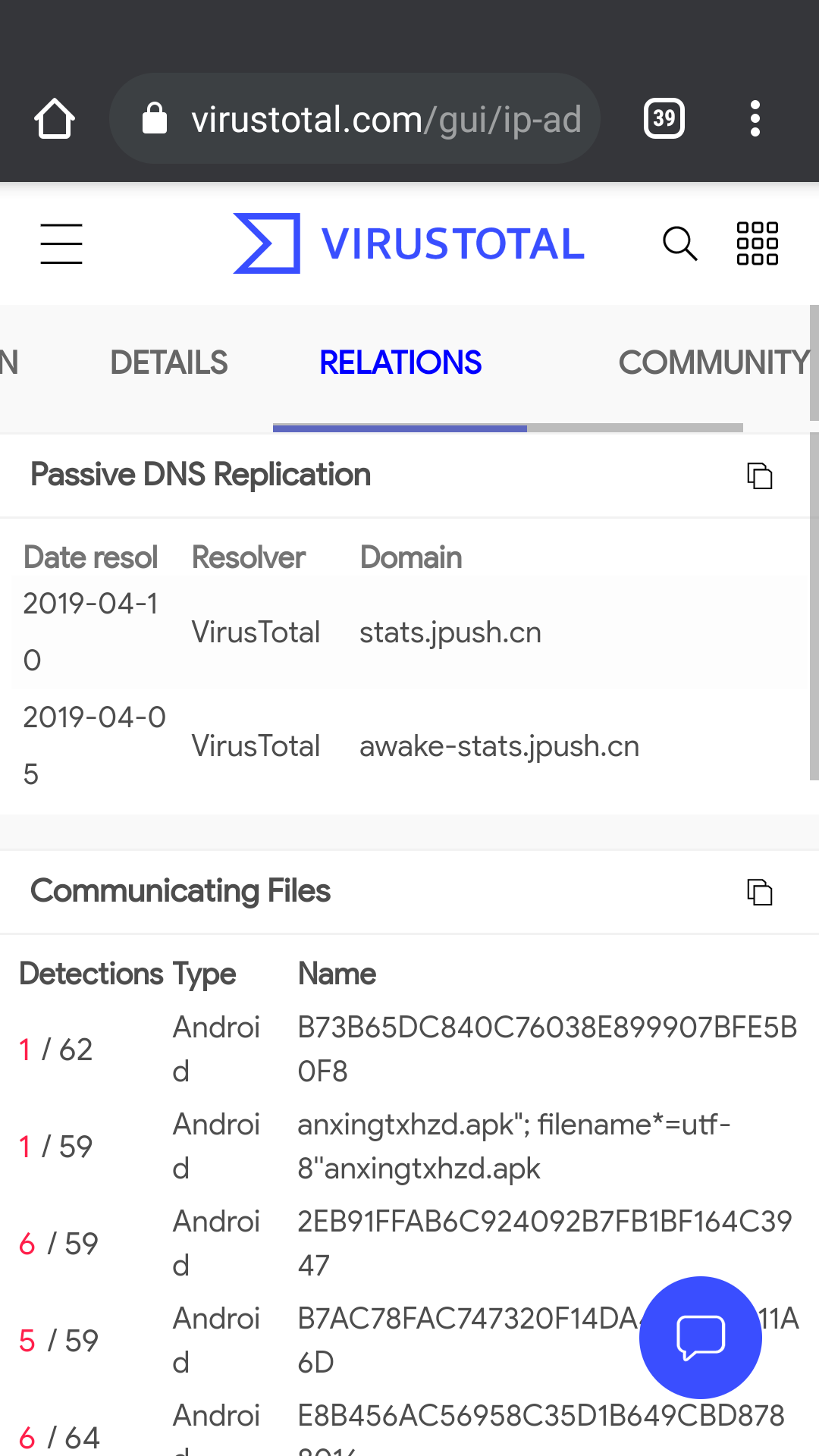Click Android type in the 1 / 62 row

tap(216, 1050)
